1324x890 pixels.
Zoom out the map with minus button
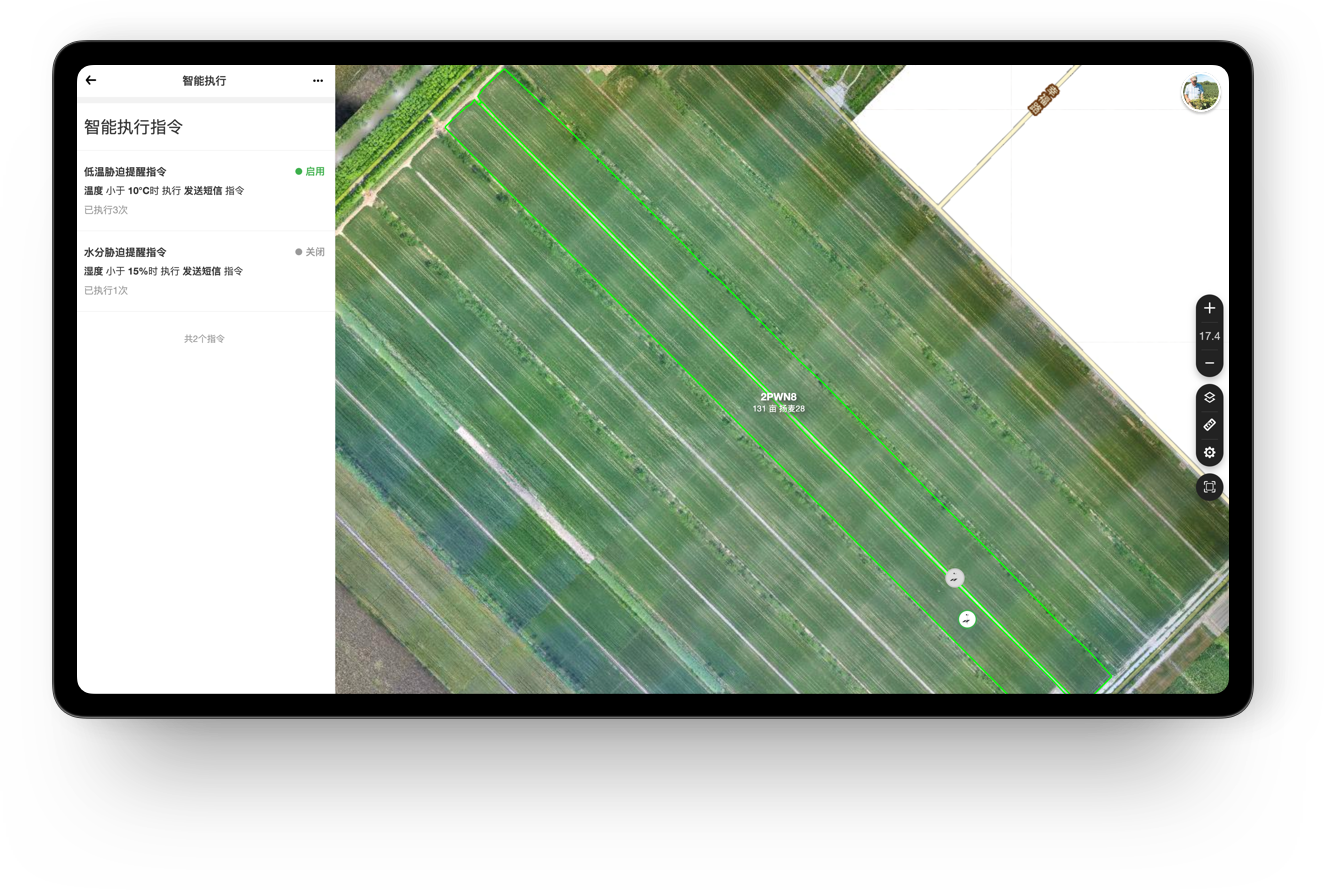[x=1209, y=363]
